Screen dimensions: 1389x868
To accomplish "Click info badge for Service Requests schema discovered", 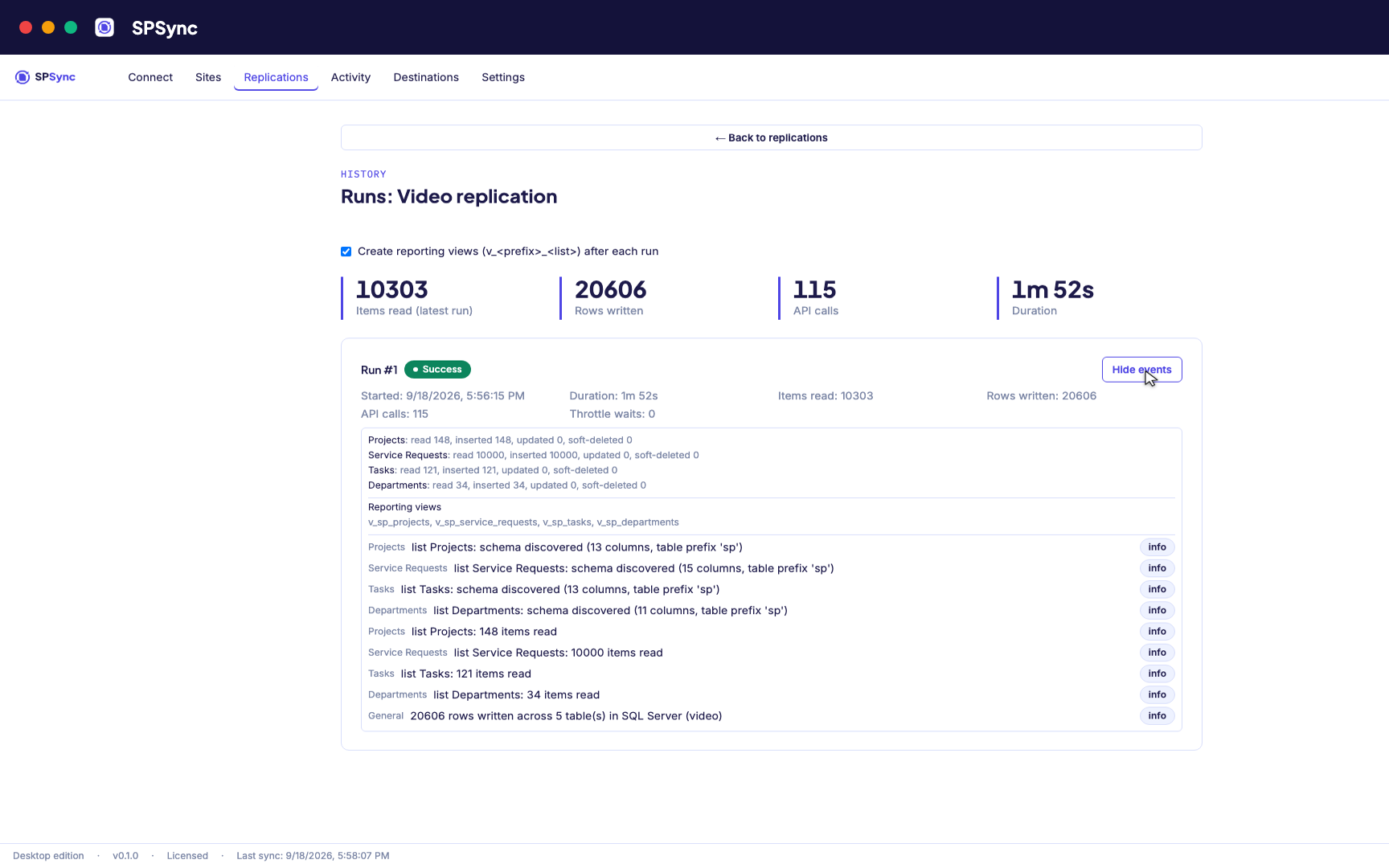I will [x=1157, y=568].
